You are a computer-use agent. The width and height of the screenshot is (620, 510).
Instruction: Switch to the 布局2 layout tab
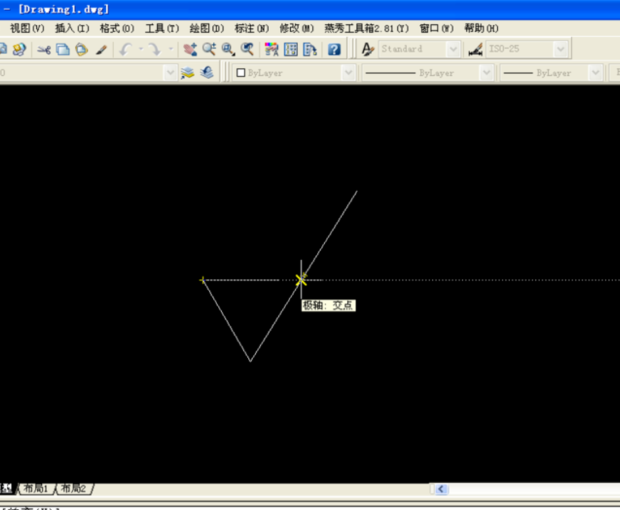(74, 489)
